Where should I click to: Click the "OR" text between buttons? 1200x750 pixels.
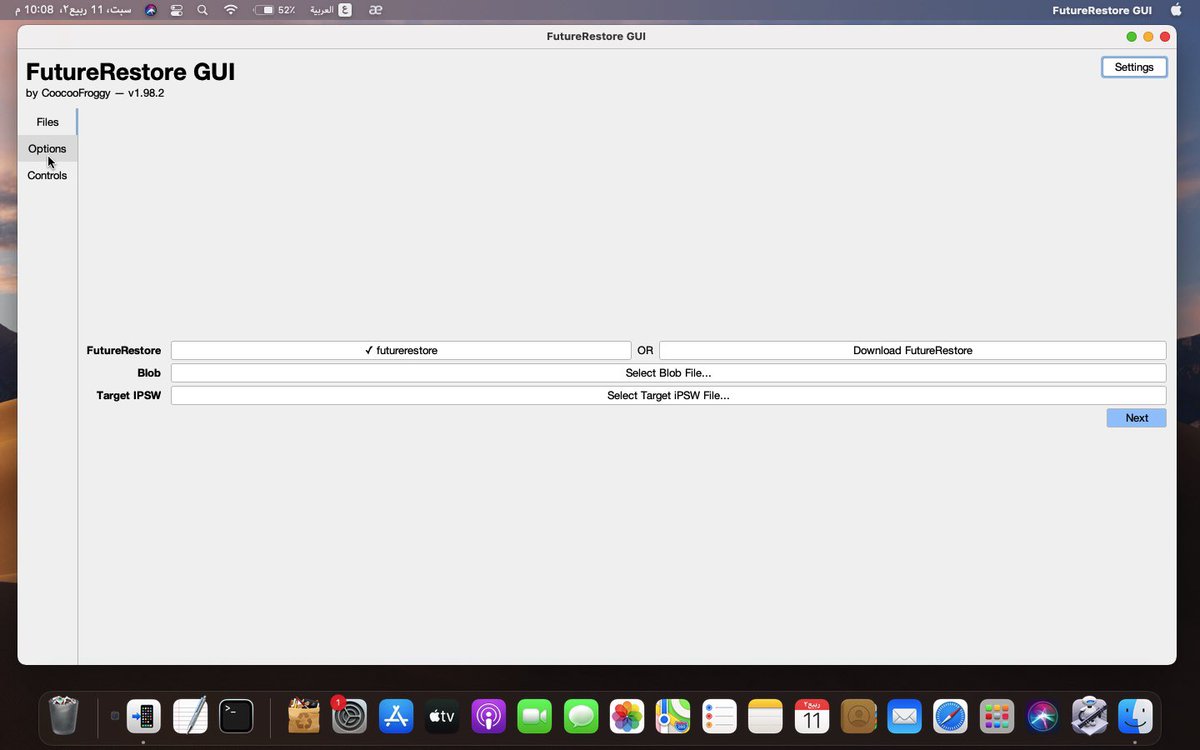[x=645, y=351]
